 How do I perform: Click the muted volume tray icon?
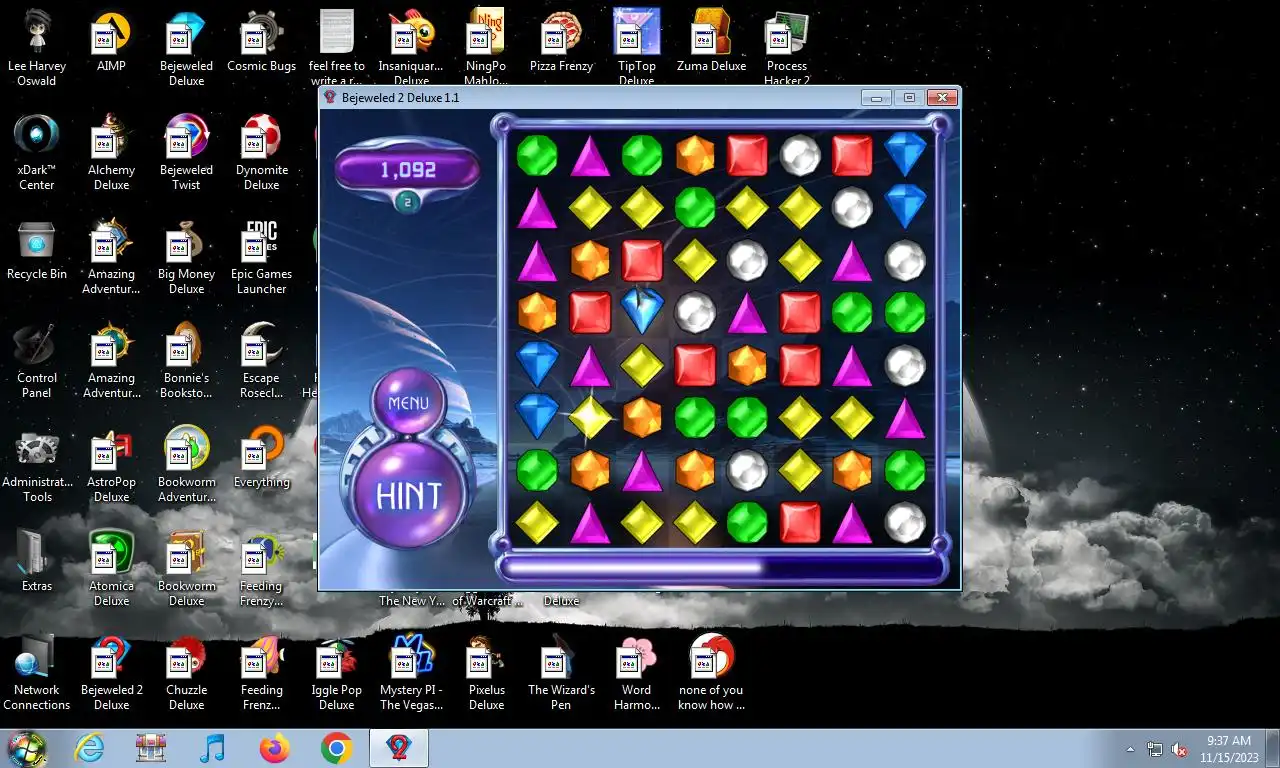pyautogui.click(x=1180, y=749)
